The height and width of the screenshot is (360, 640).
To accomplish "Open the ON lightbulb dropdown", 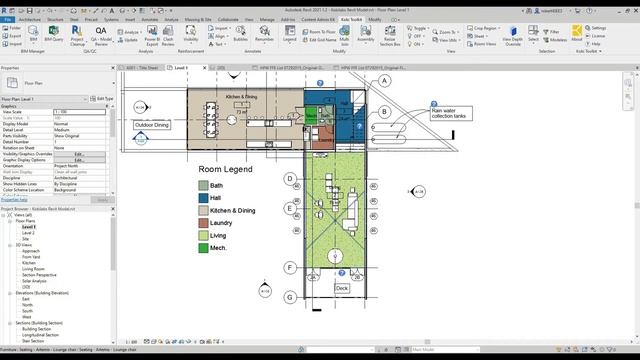I will click(415, 44).
